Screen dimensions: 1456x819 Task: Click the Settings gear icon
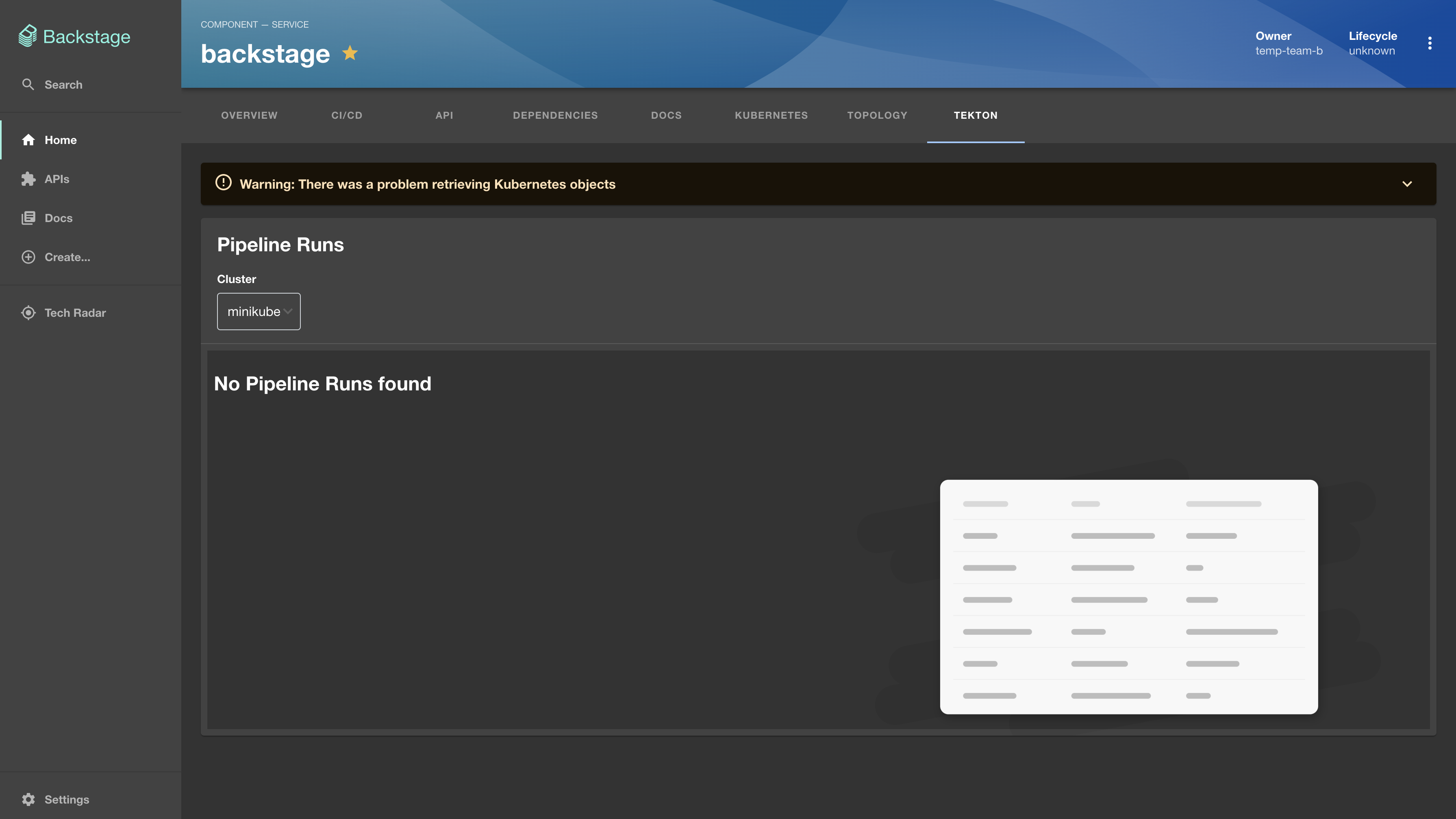click(x=28, y=799)
